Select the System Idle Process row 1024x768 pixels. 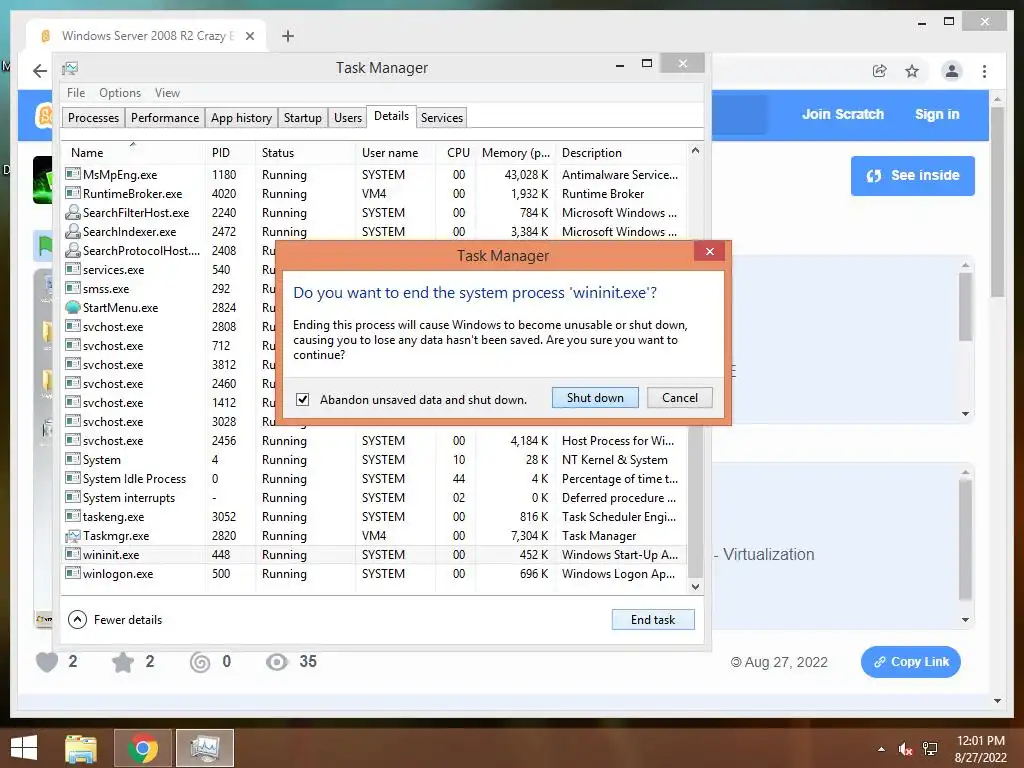point(374,479)
